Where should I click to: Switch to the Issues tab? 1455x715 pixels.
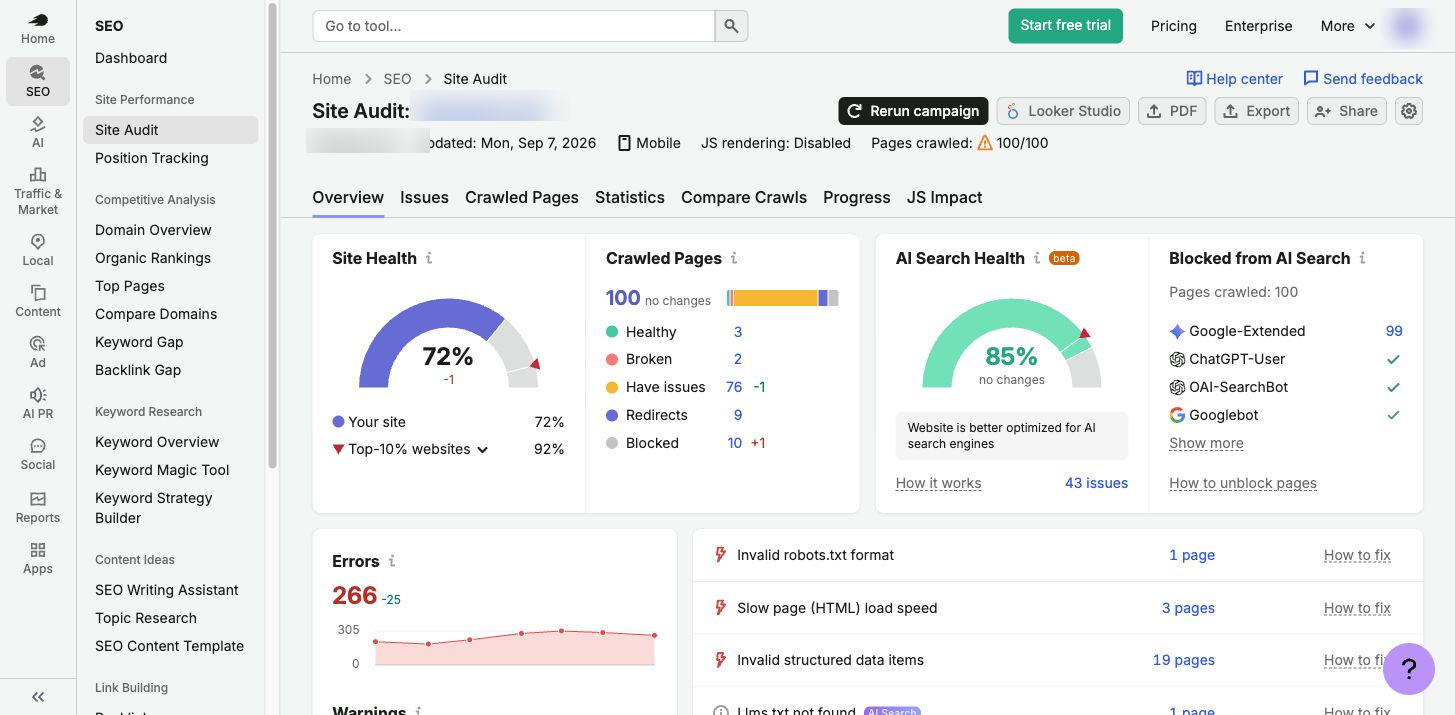(x=424, y=197)
